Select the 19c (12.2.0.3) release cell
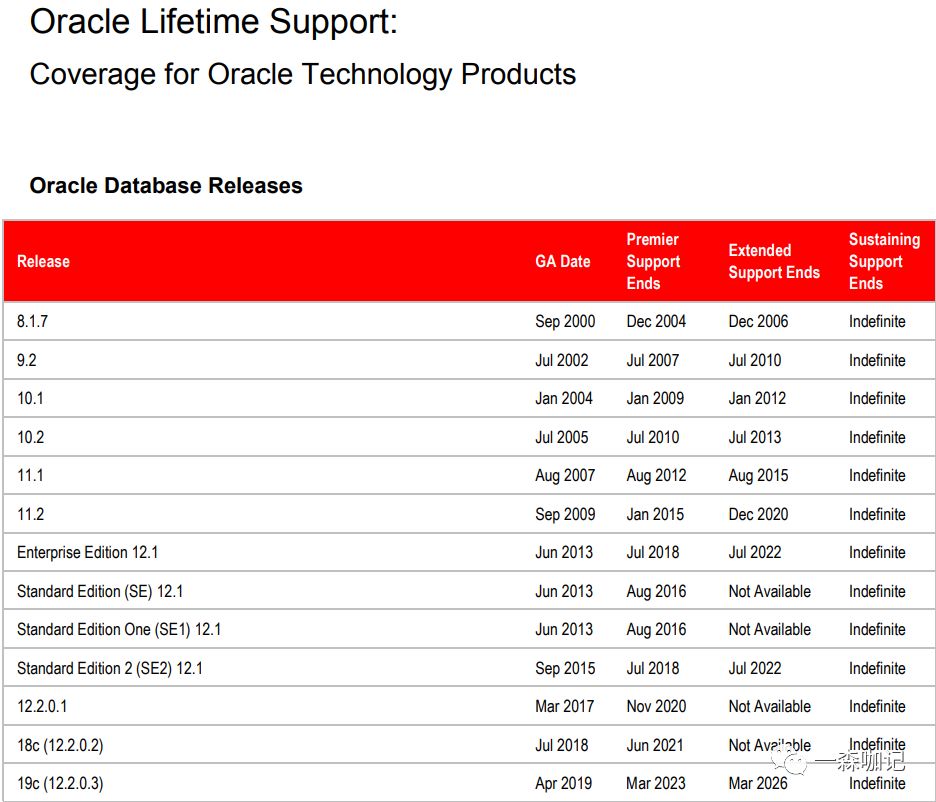936x802 pixels. point(60,783)
